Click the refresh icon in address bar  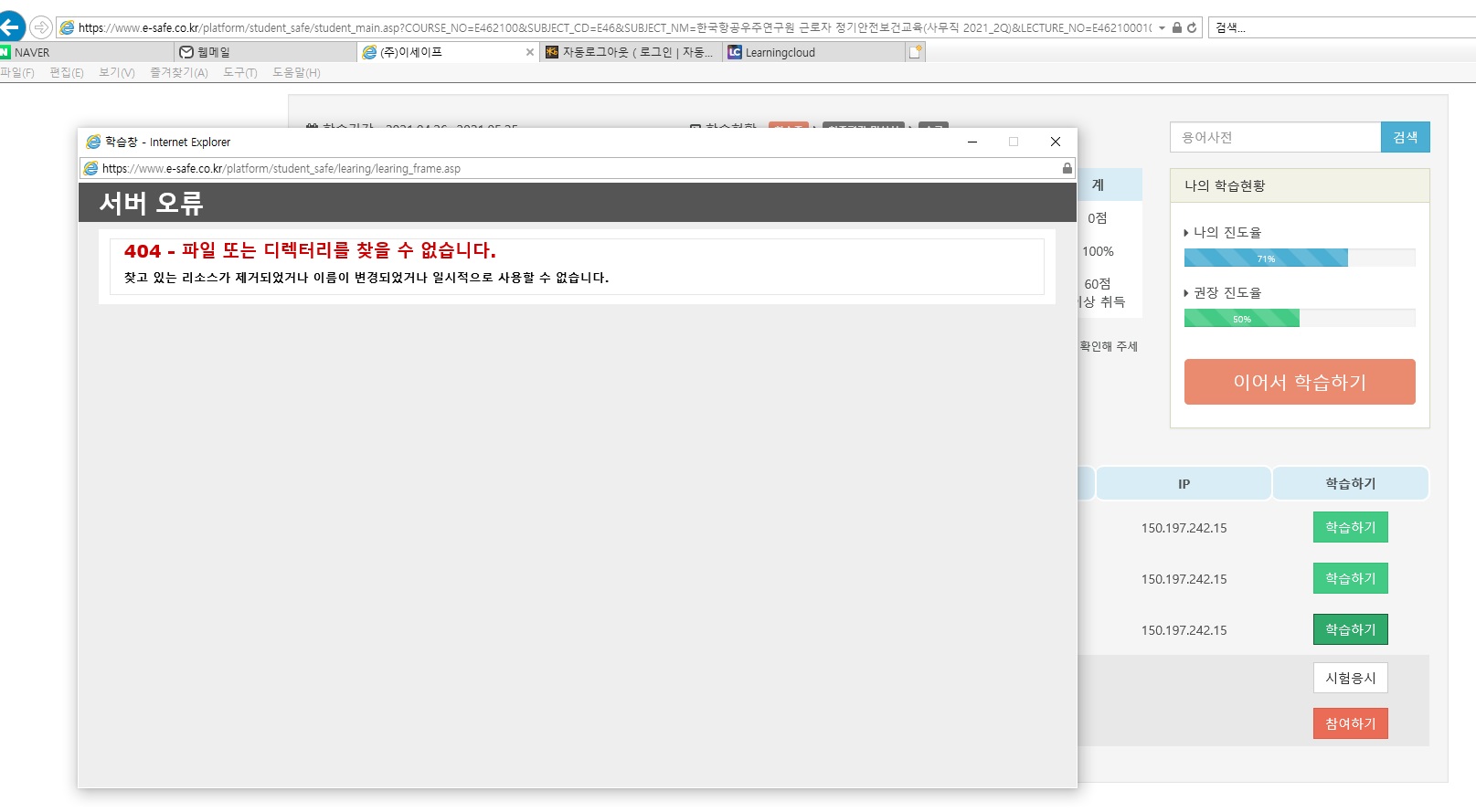[x=1192, y=27]
